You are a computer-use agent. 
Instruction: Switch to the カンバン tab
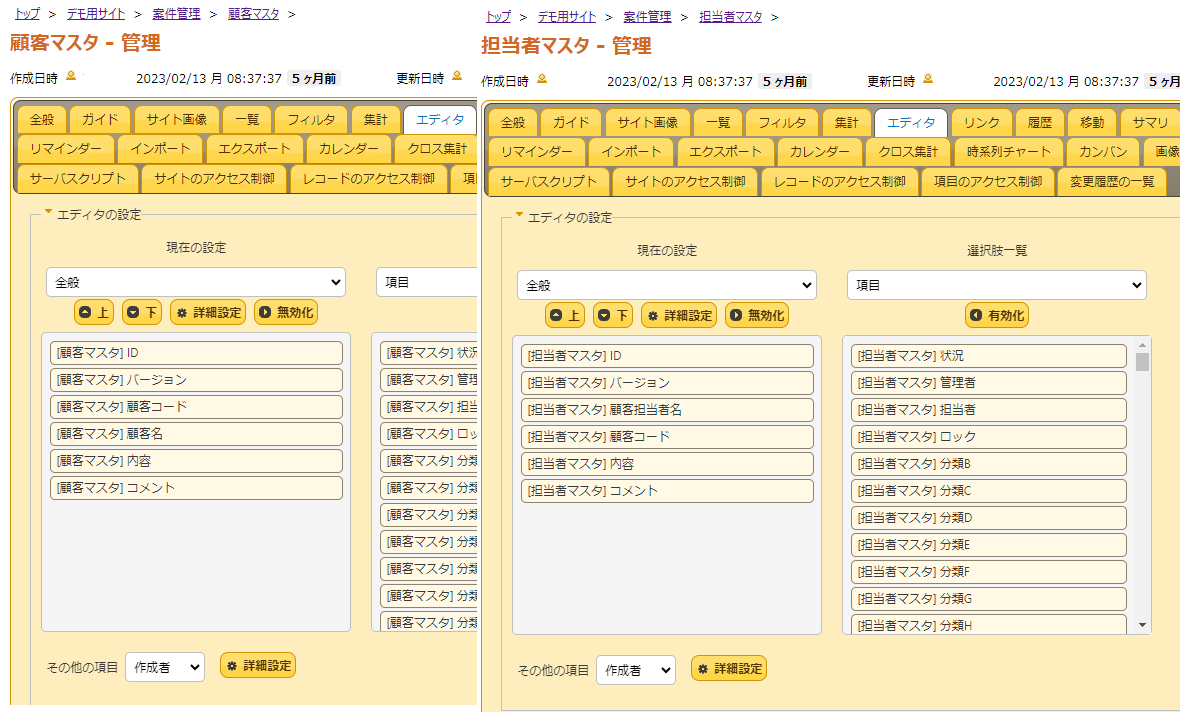[1102, 152]
